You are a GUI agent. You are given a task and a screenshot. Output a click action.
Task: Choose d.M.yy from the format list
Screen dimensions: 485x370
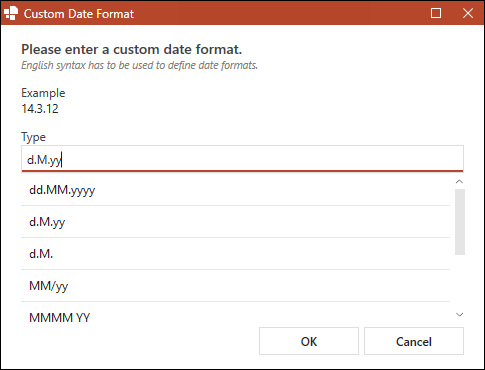[235, 222]
